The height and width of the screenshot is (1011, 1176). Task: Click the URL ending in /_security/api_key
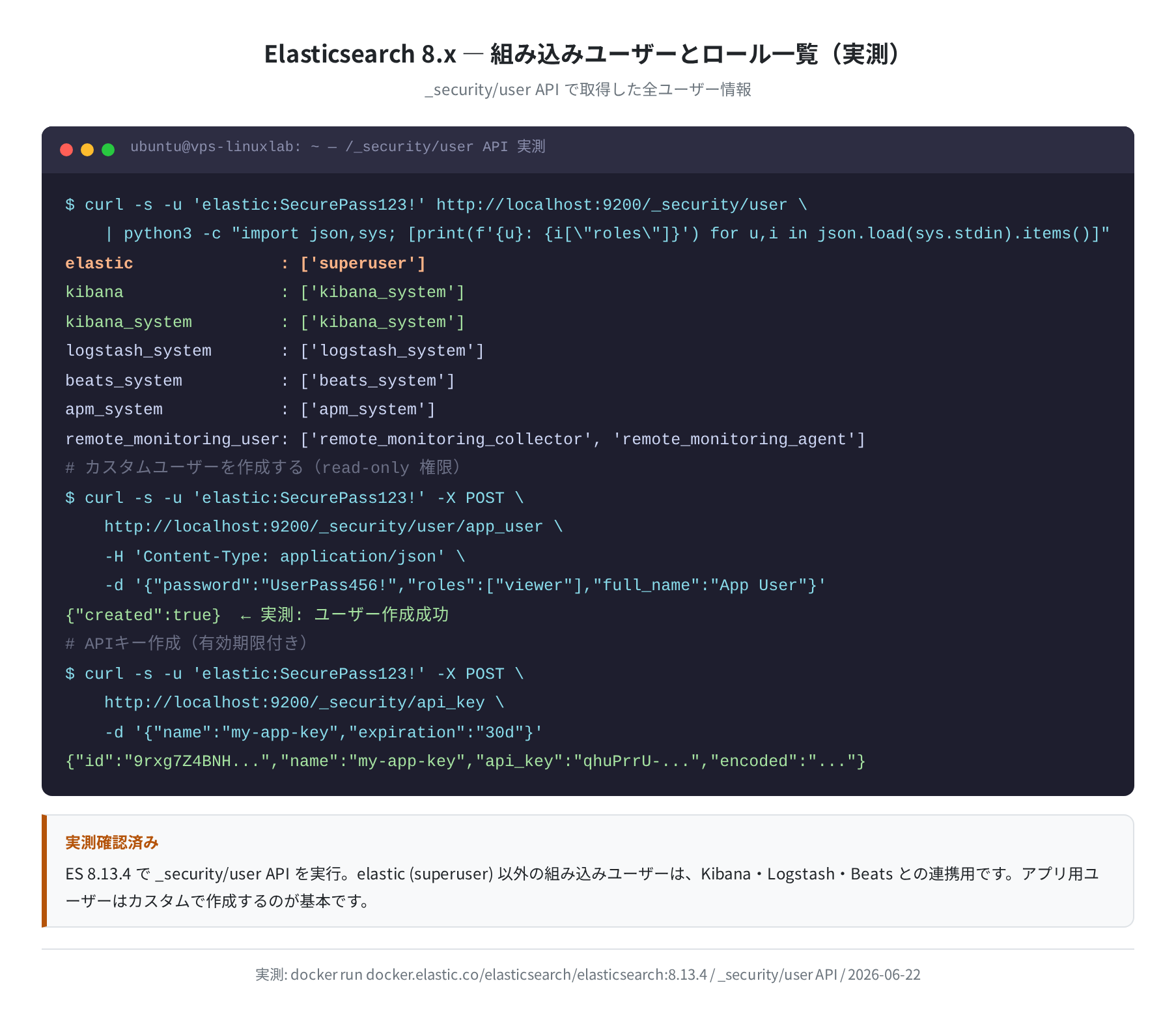point(294,702)
